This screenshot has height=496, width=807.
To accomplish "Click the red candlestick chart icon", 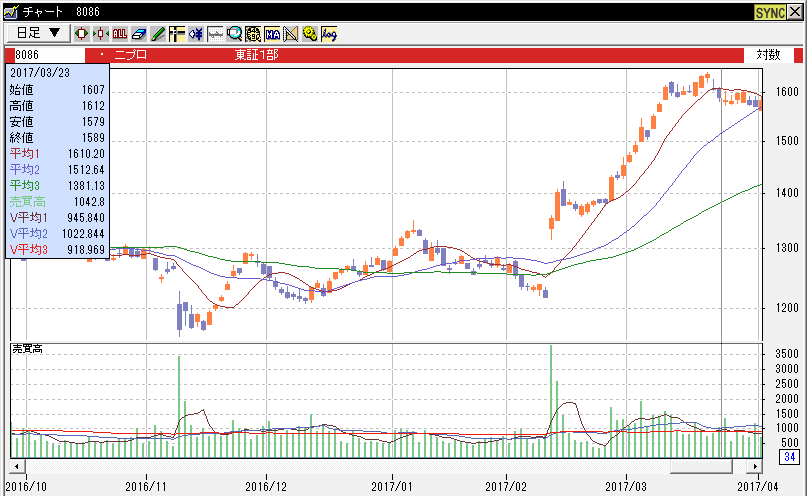I will (82, 33).
